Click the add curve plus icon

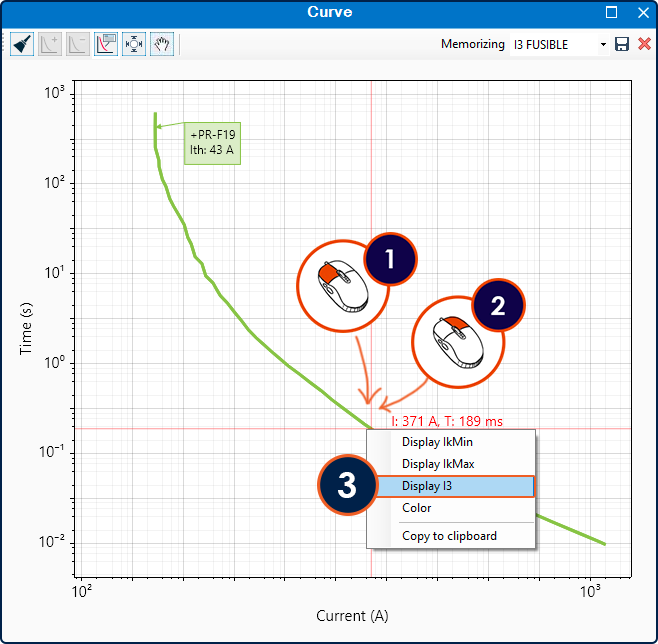click(50, 44)
